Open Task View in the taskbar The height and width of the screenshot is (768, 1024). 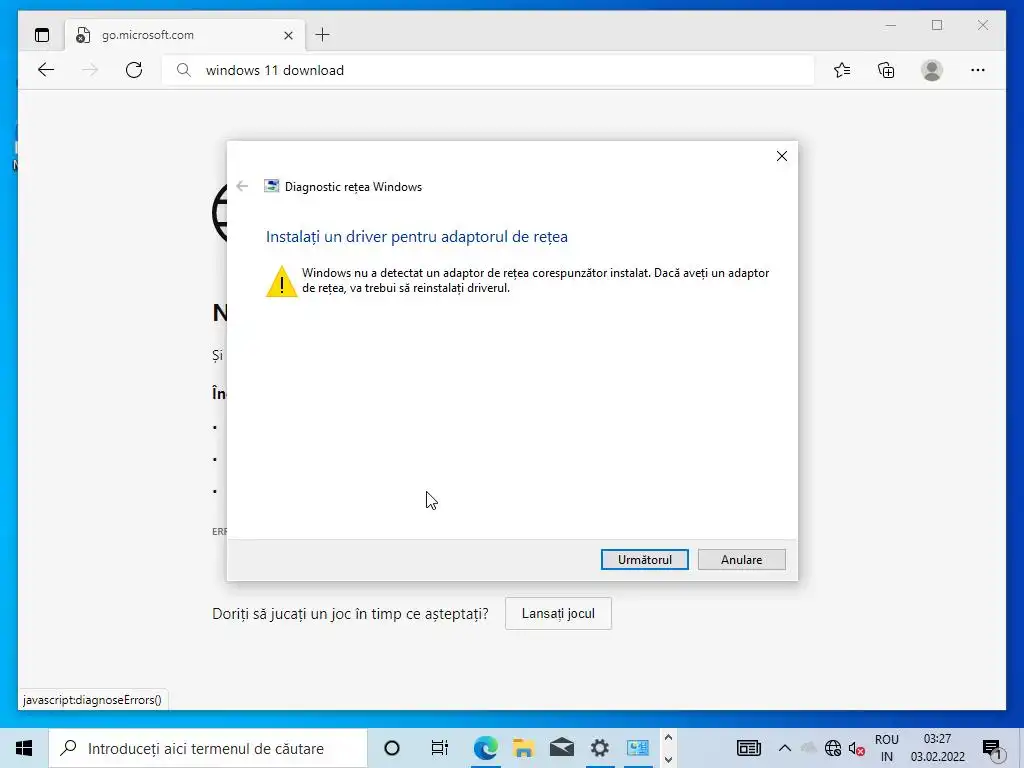pos(440,748)
